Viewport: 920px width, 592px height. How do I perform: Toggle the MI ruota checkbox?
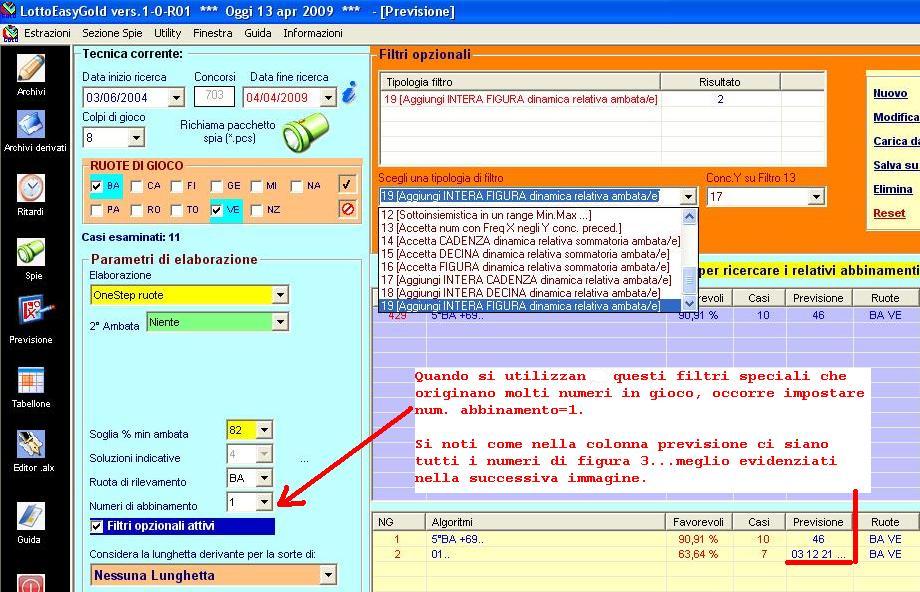[x=256, y=186]
